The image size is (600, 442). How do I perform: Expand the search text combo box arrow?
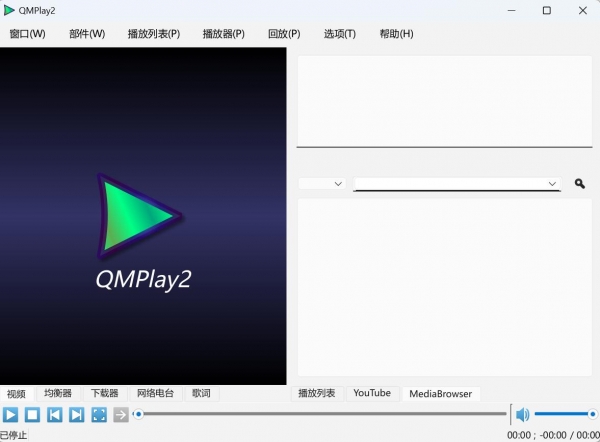(552, 184)
